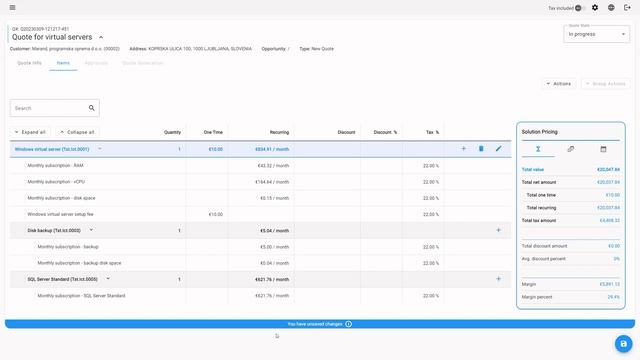Collapse the quote header chevron
This screenshot has width=640, height=360.
pos(101,37)
